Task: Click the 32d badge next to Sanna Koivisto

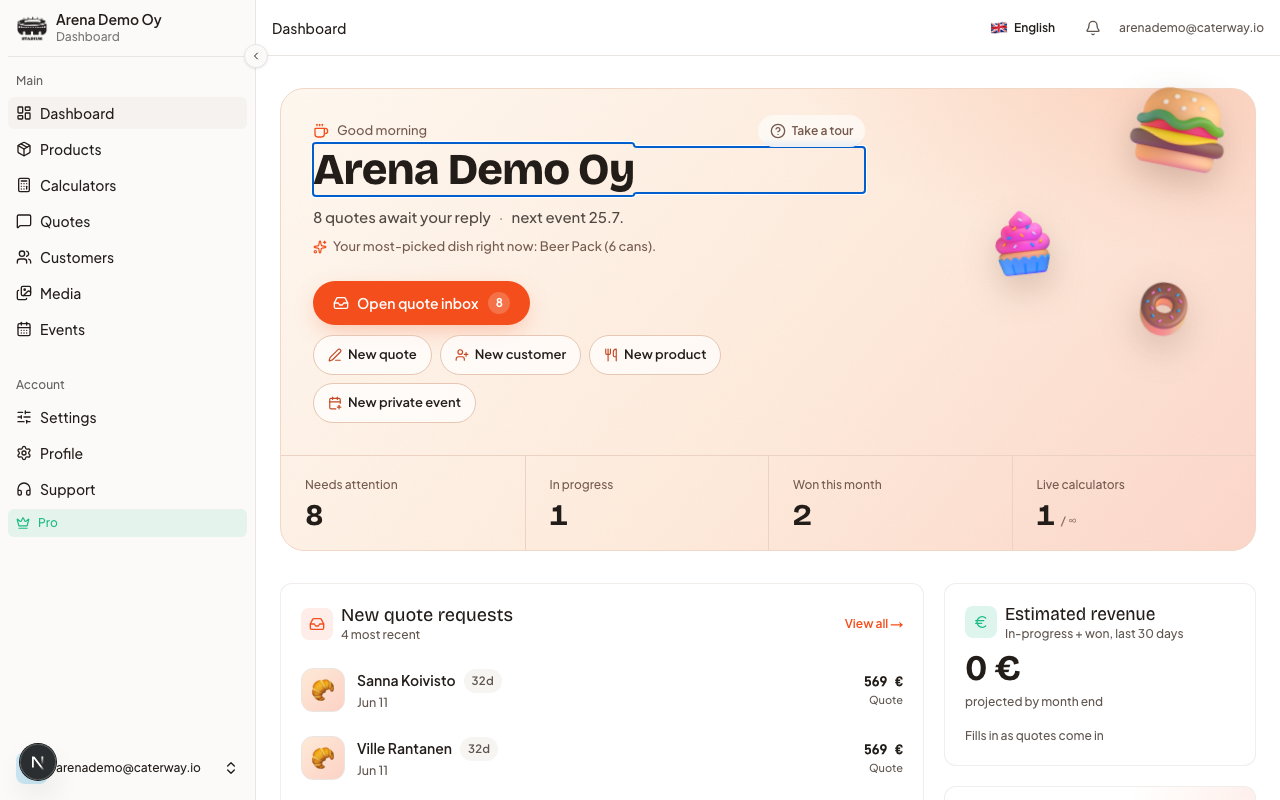Action: pyautogui.click(x=483, y=681)
